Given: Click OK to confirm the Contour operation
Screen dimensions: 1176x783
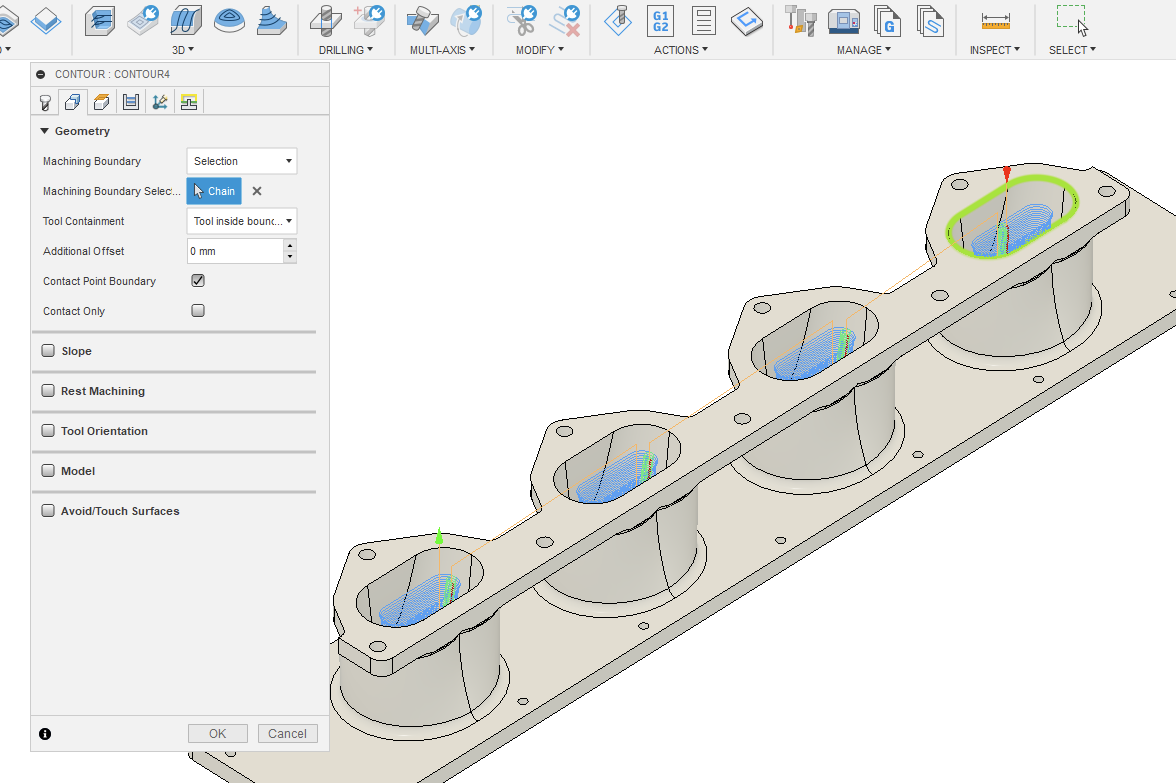Looking at the screenshot, I should [x=217, y=733].
